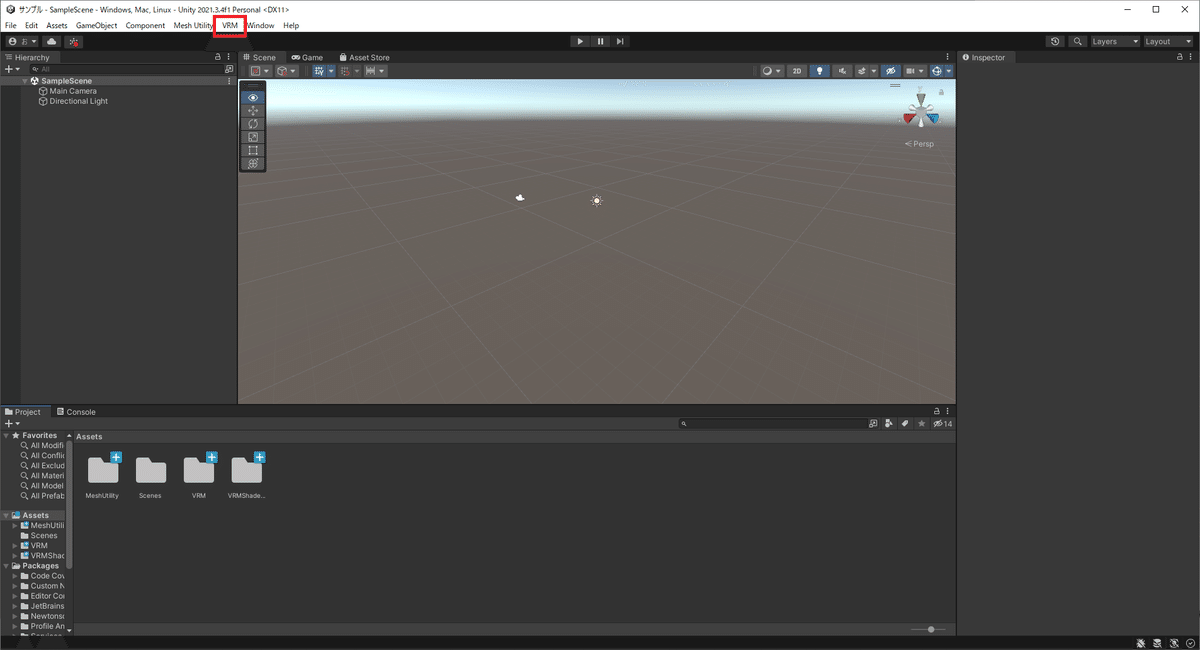Open the Unity Cloud Services window

pos(52,41)
